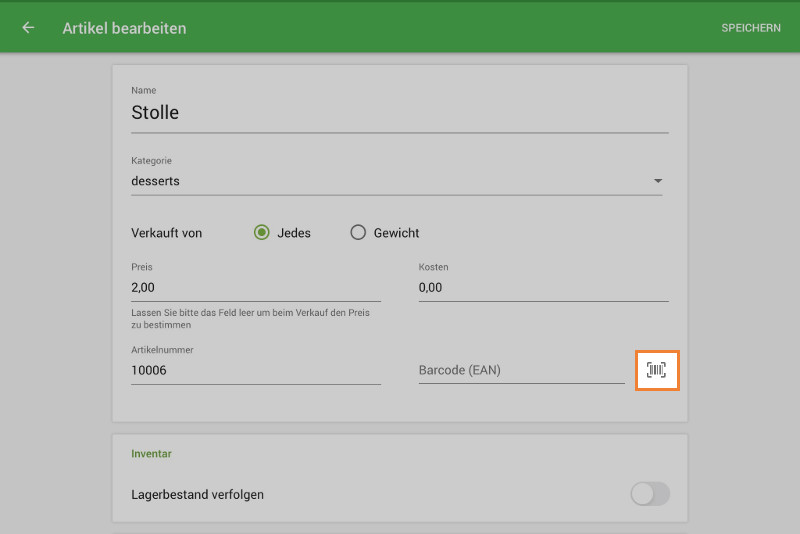Focus the Preis field showing 2,00
800x534 pixels.
click(256, 287)
